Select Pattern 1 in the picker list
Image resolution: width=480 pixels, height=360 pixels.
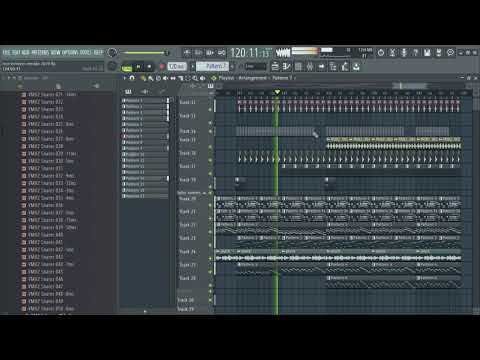[145, 100]
